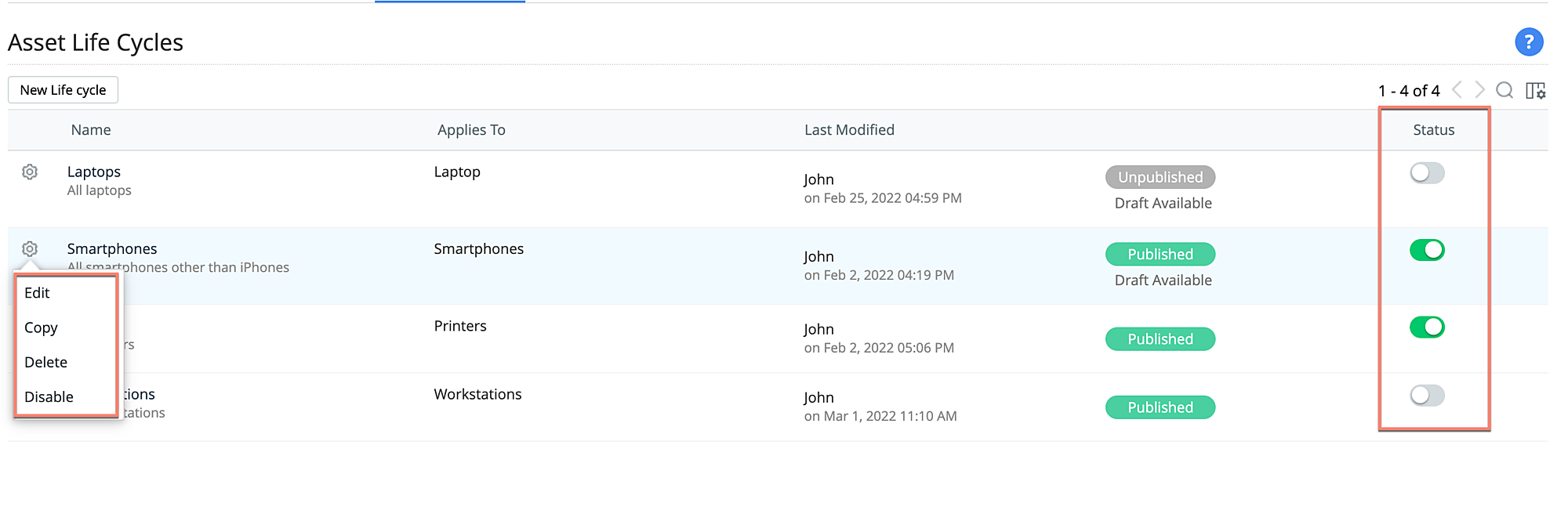This screenshot has width=1568, height=521.
Task: Enable the Laptops life cycle toggle
Action: tap(1427, 172)
